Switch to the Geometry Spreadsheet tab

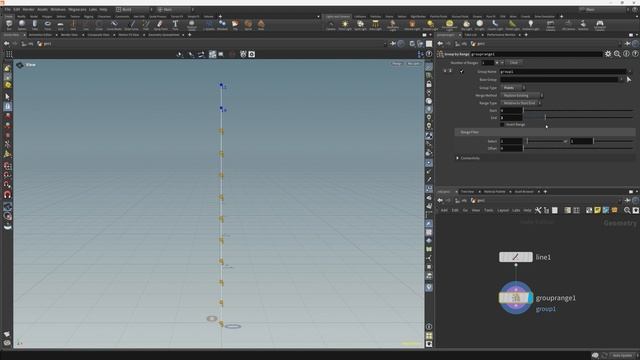point(164,35)
